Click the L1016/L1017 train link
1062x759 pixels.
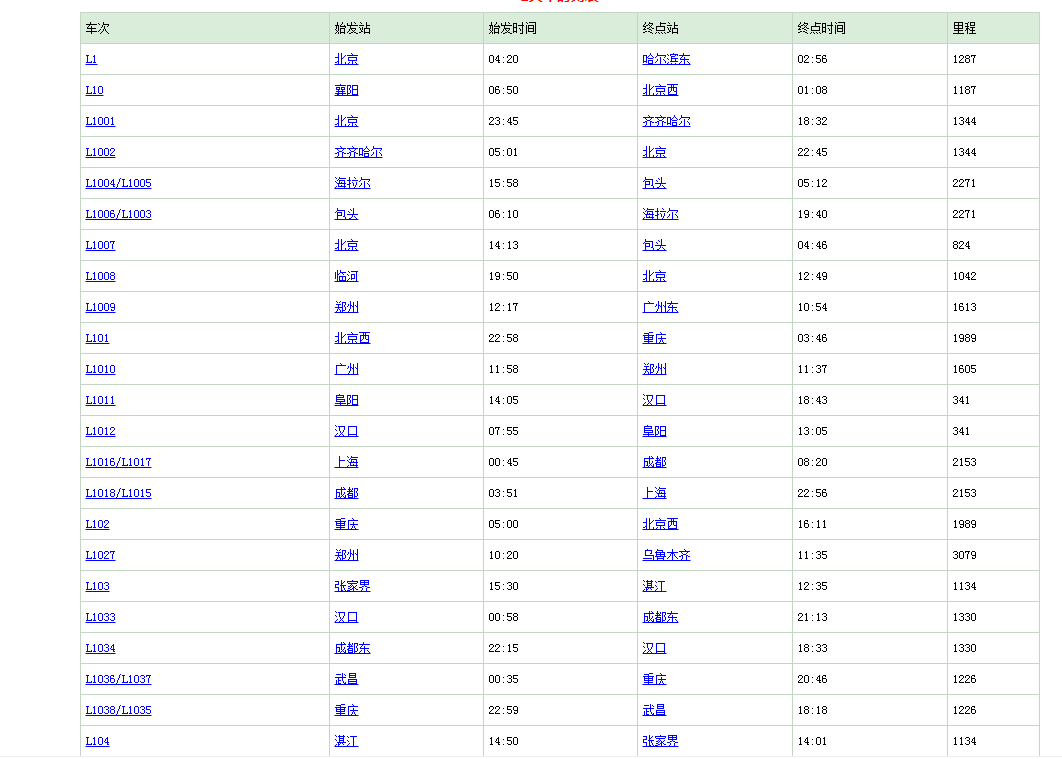pyautogui.click(x=118, y=462)
